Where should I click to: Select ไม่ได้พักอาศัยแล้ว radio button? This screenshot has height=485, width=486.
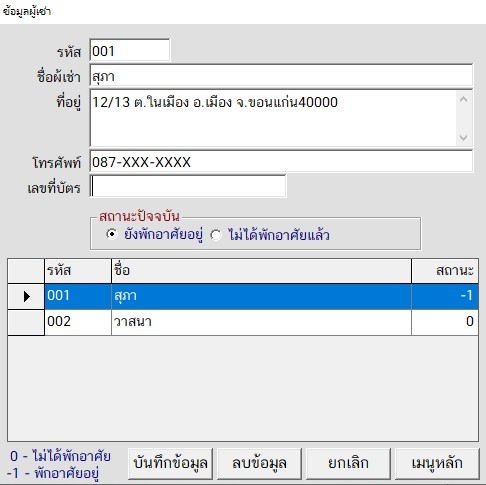coord(216,235)
